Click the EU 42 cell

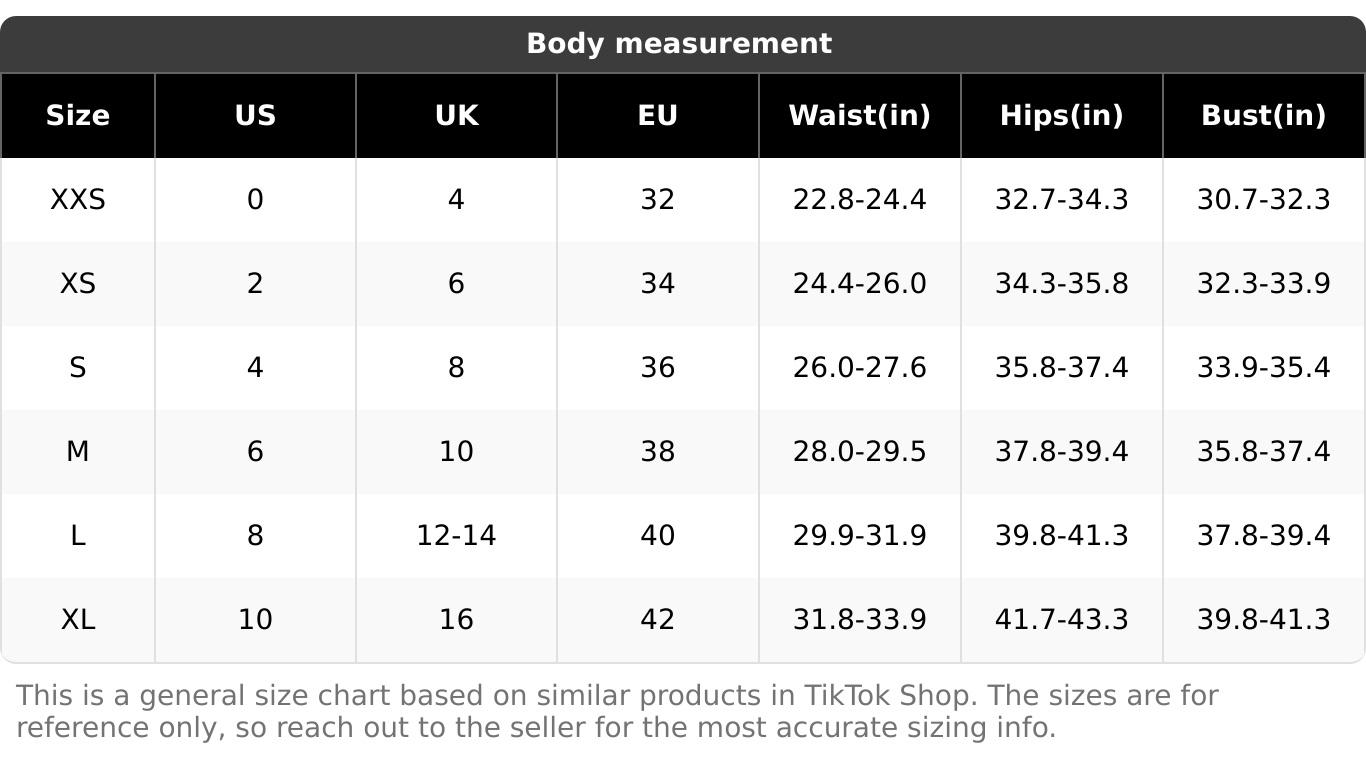(657, 620)
